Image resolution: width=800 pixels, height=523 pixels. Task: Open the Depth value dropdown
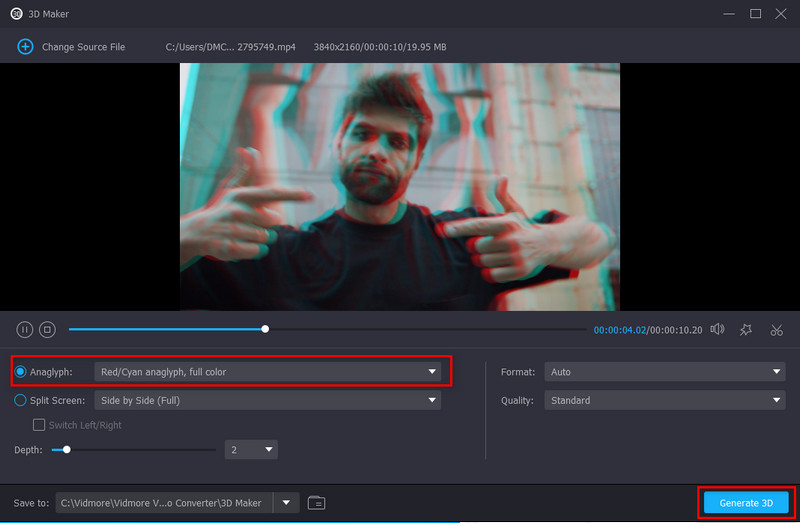click(251, 450)
